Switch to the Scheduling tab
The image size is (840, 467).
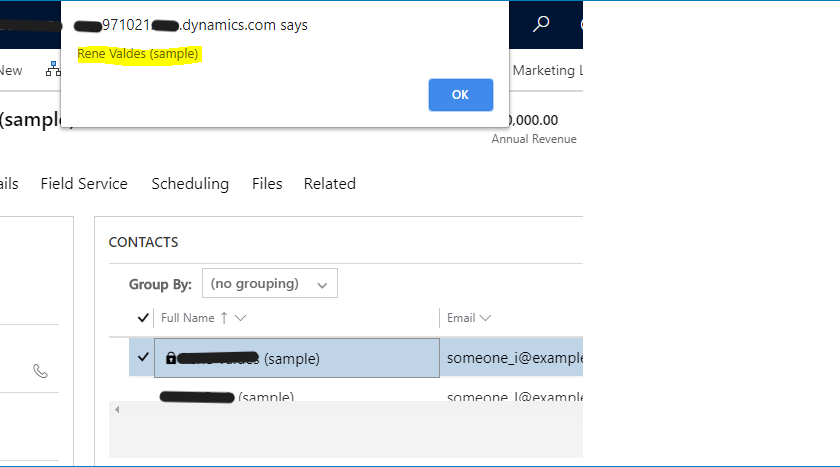point(190,184)
